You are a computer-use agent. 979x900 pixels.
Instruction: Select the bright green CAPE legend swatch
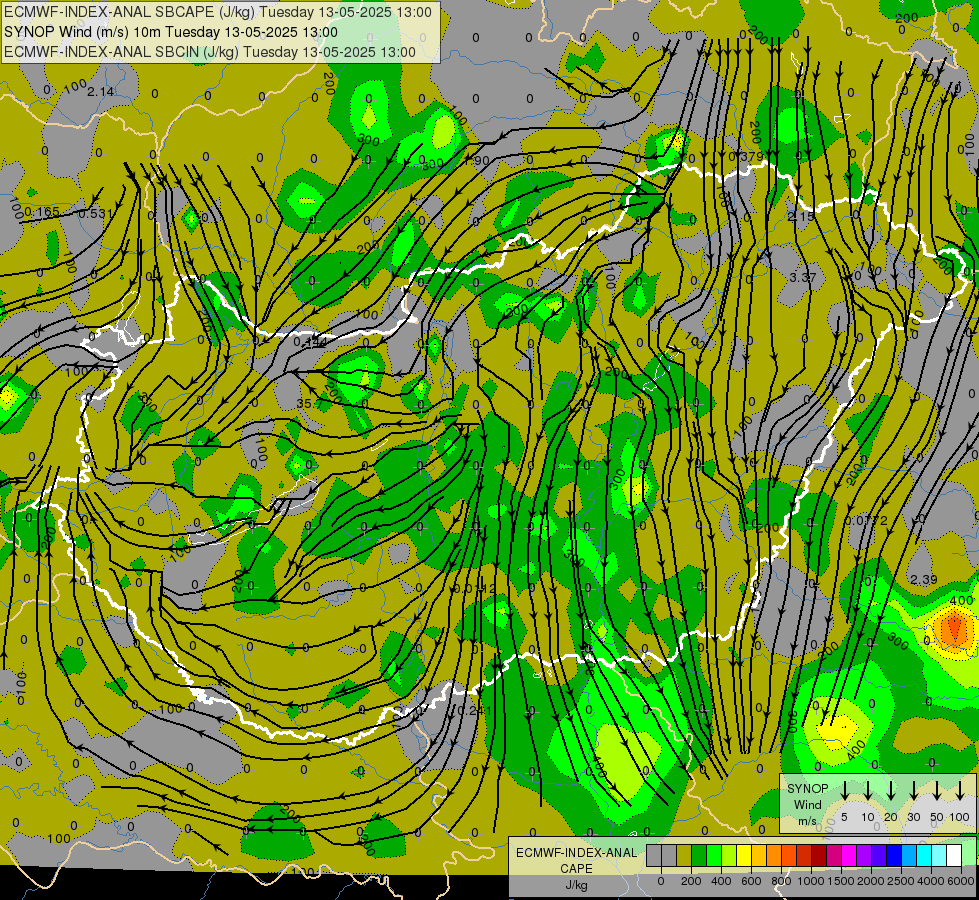tap(714, 855)
